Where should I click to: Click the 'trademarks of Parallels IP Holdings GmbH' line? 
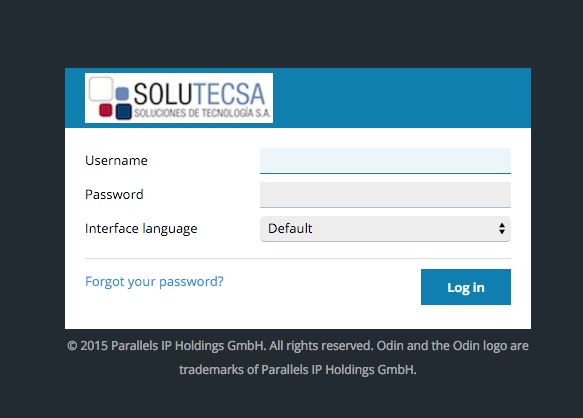click(x=297, y=370)
